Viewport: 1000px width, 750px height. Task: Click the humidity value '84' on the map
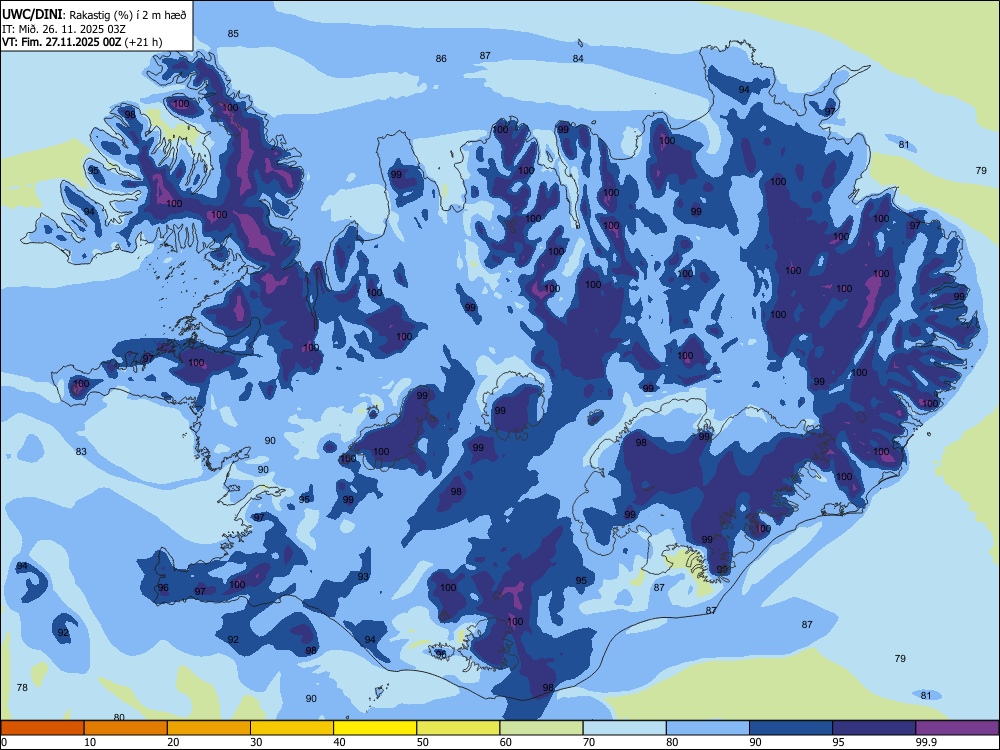(578, 59)
